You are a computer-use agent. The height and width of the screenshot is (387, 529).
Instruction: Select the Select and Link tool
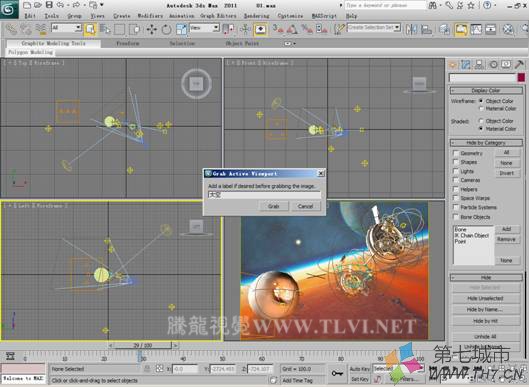11,29
